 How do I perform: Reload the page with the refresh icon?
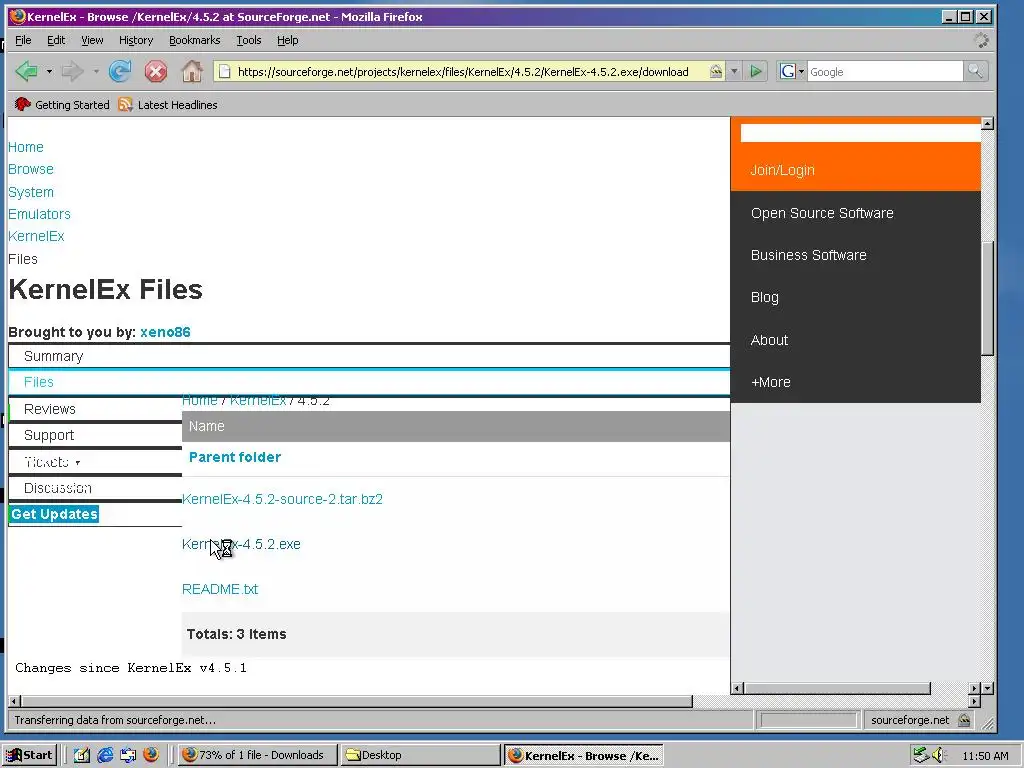[x=120, y=71]
